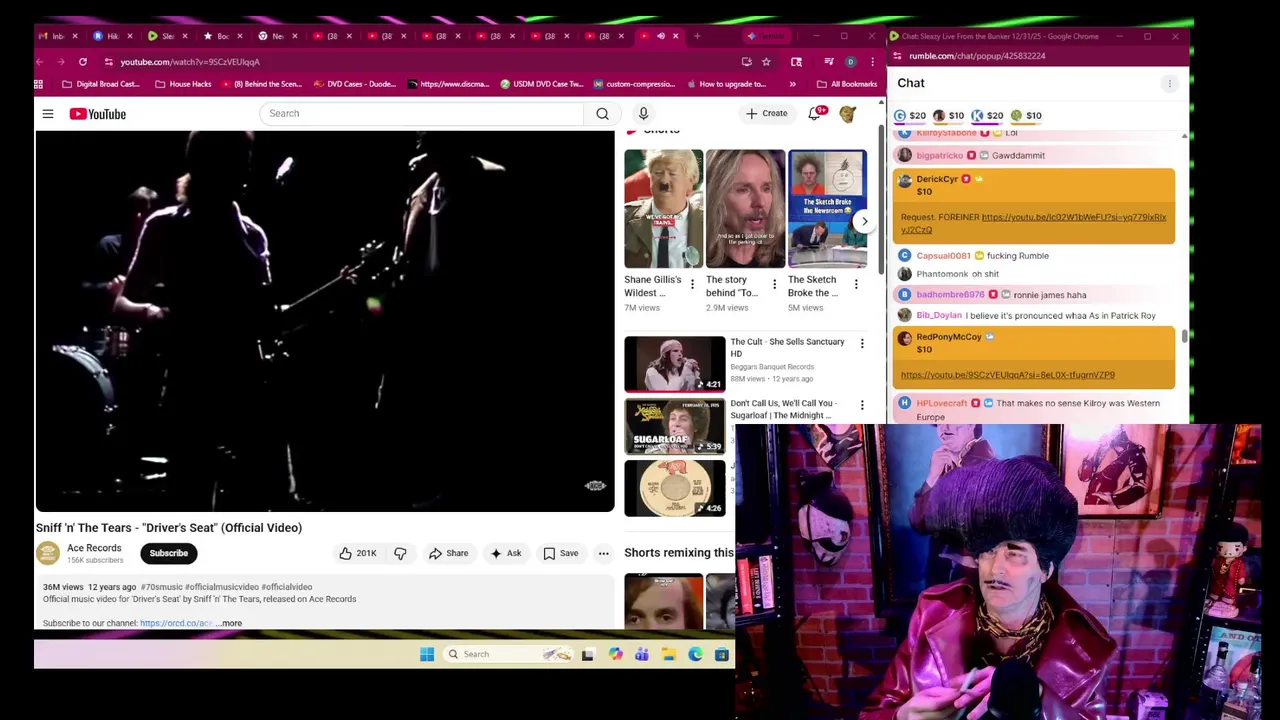1280x720 pixels.
Task: Click the #70smusic hashtag
Action: click(161, 587)
